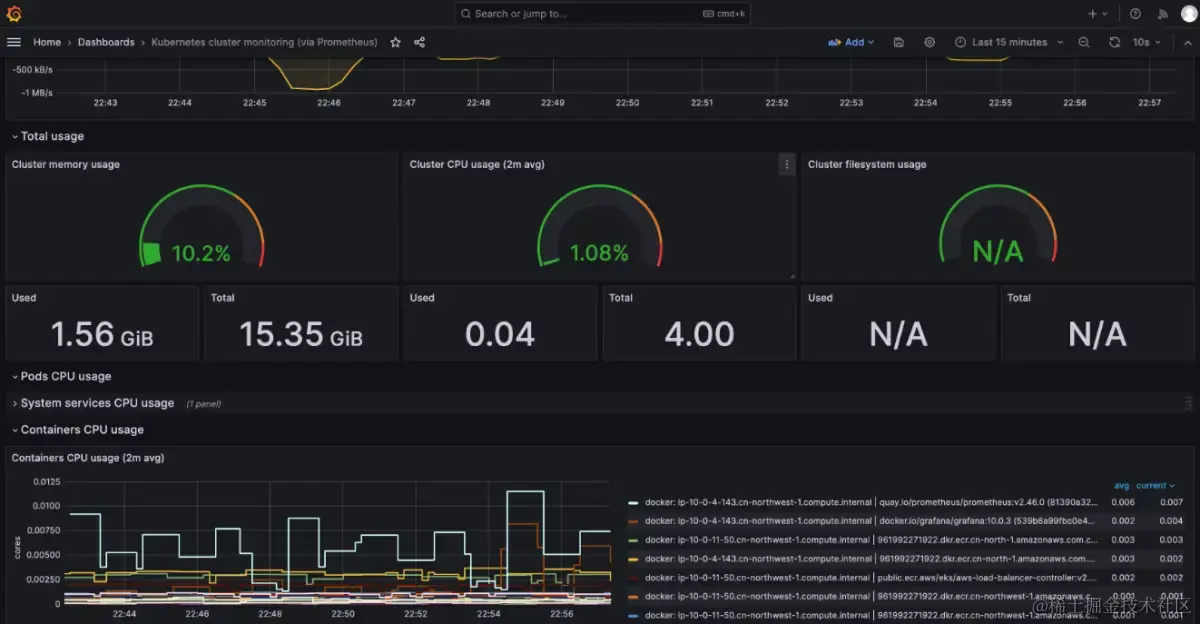1200x624 pixels.
Task: Collapse the Total usage row
Action: click(x=48, y=136)
